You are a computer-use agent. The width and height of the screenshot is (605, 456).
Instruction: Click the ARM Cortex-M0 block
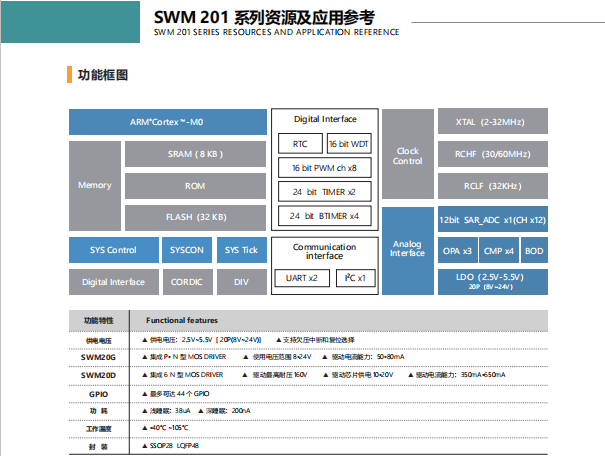[168, 122]
